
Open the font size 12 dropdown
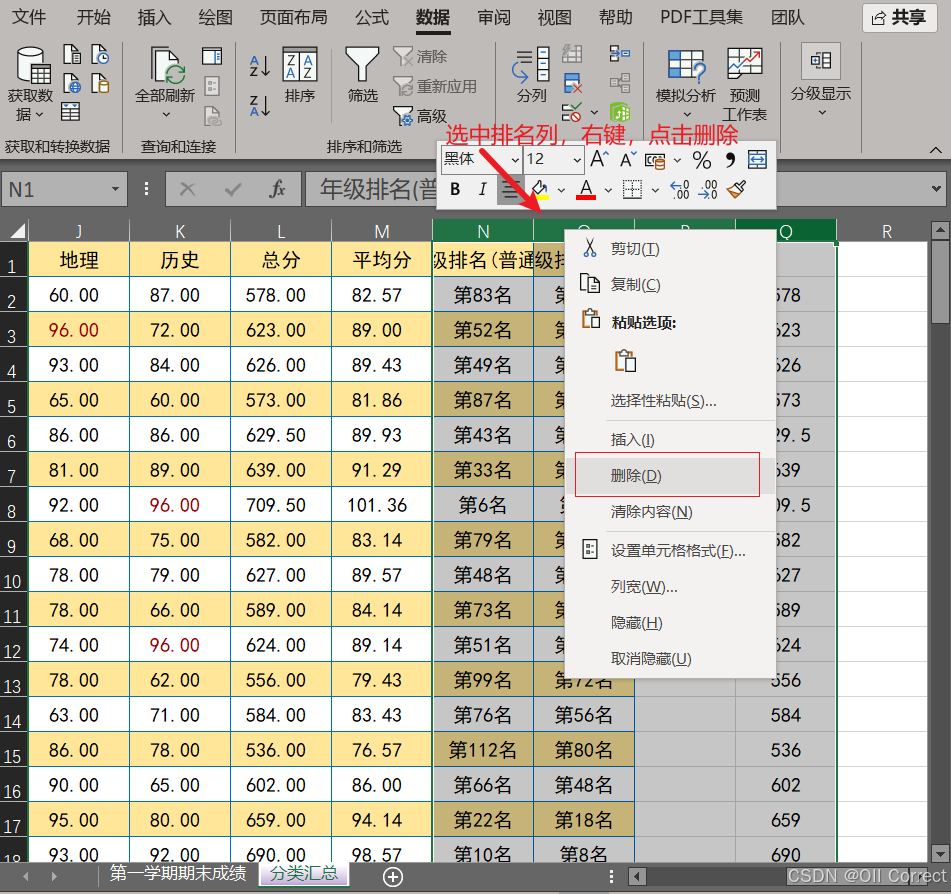pos(577,160)
